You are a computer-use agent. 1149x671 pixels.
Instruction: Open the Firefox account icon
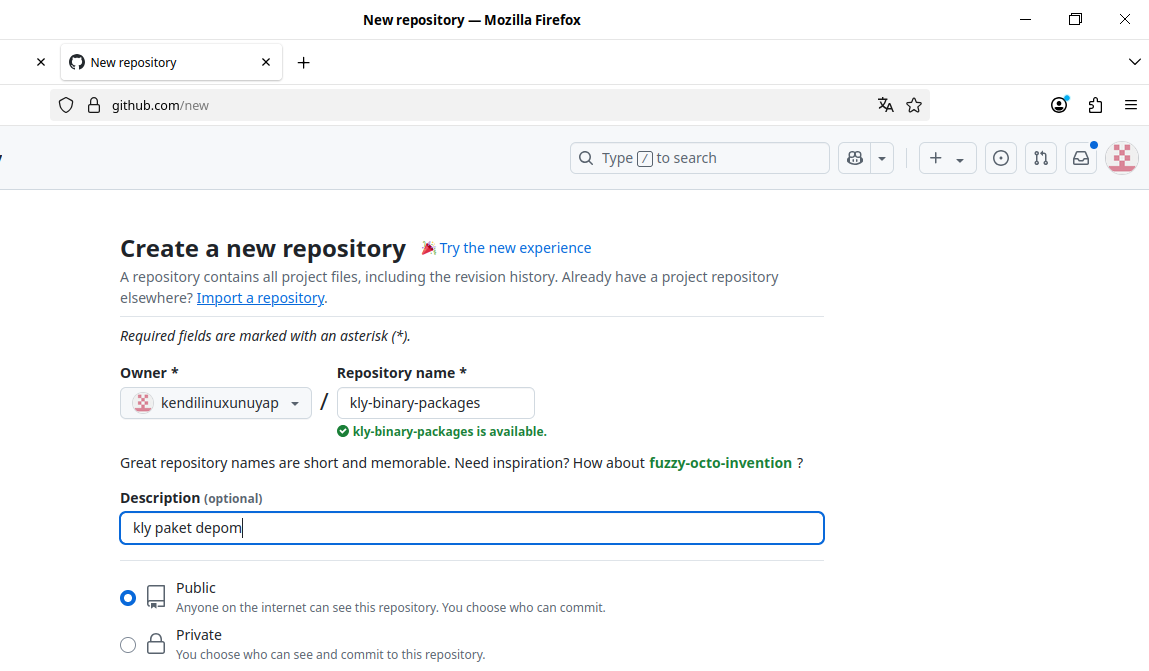1059,105
